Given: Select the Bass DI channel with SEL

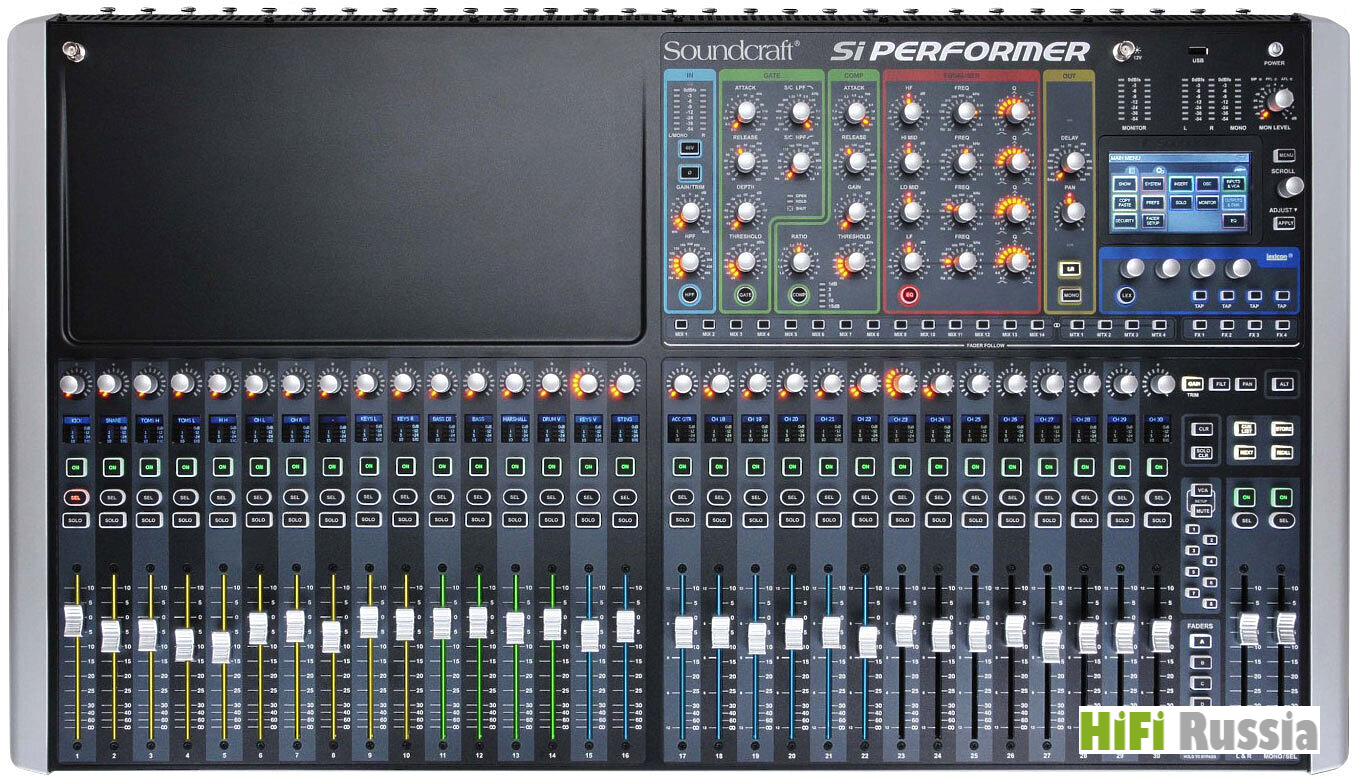Looking at the screenshot, I should [441, 496].
